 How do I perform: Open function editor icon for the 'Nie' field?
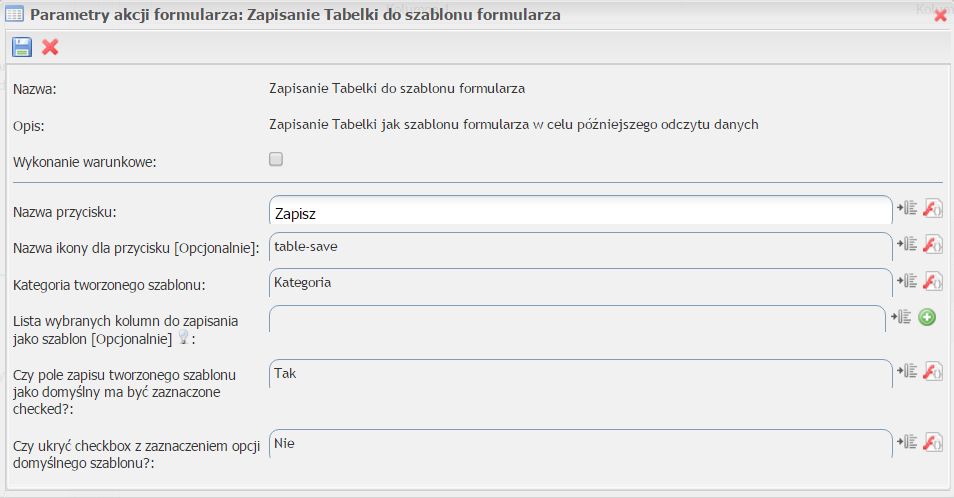coord(932,441)
